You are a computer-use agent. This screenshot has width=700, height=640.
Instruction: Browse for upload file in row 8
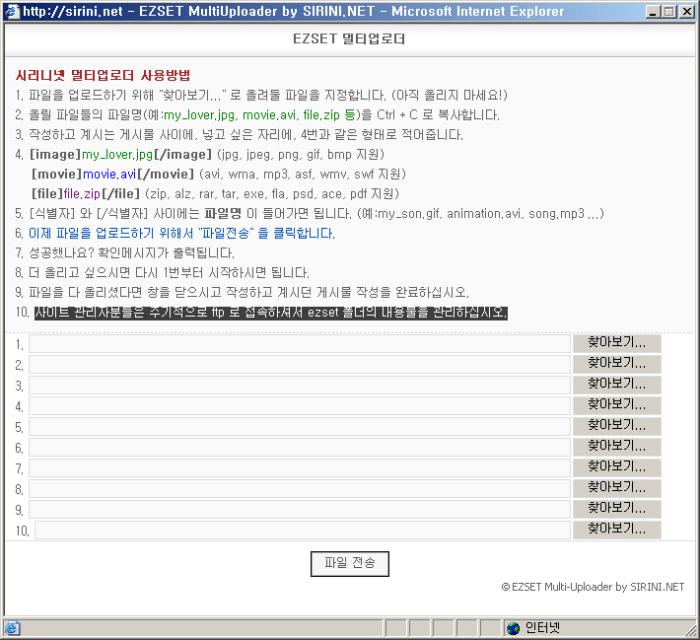tap(616, 488)
